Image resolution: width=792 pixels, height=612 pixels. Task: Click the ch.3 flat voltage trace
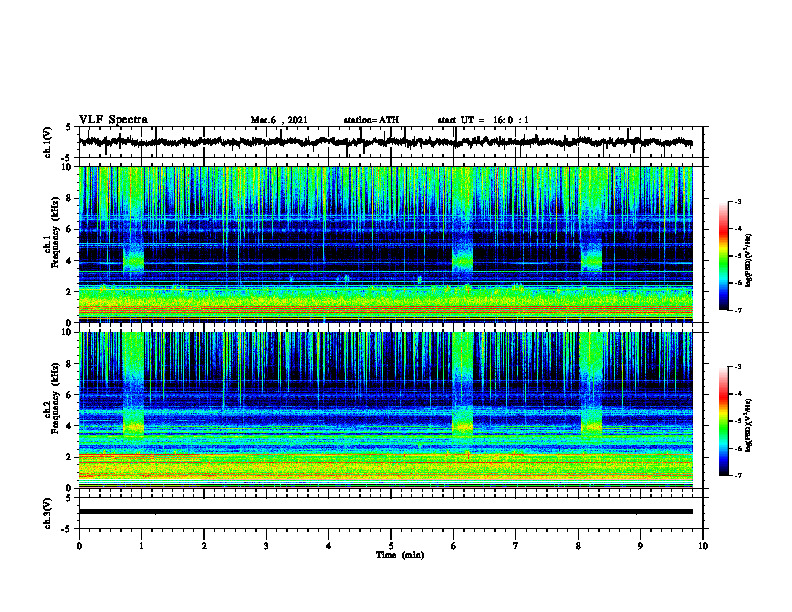click(x=385, y=512)
